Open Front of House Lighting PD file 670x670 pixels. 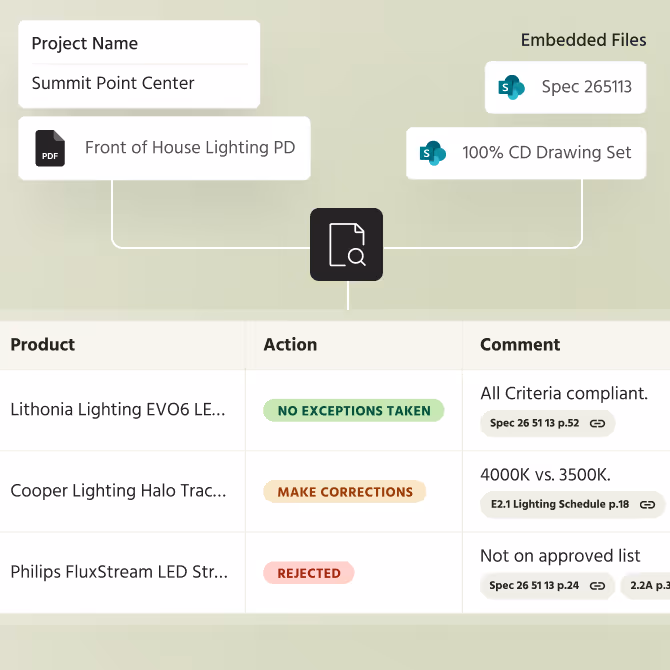pos(165,148)
